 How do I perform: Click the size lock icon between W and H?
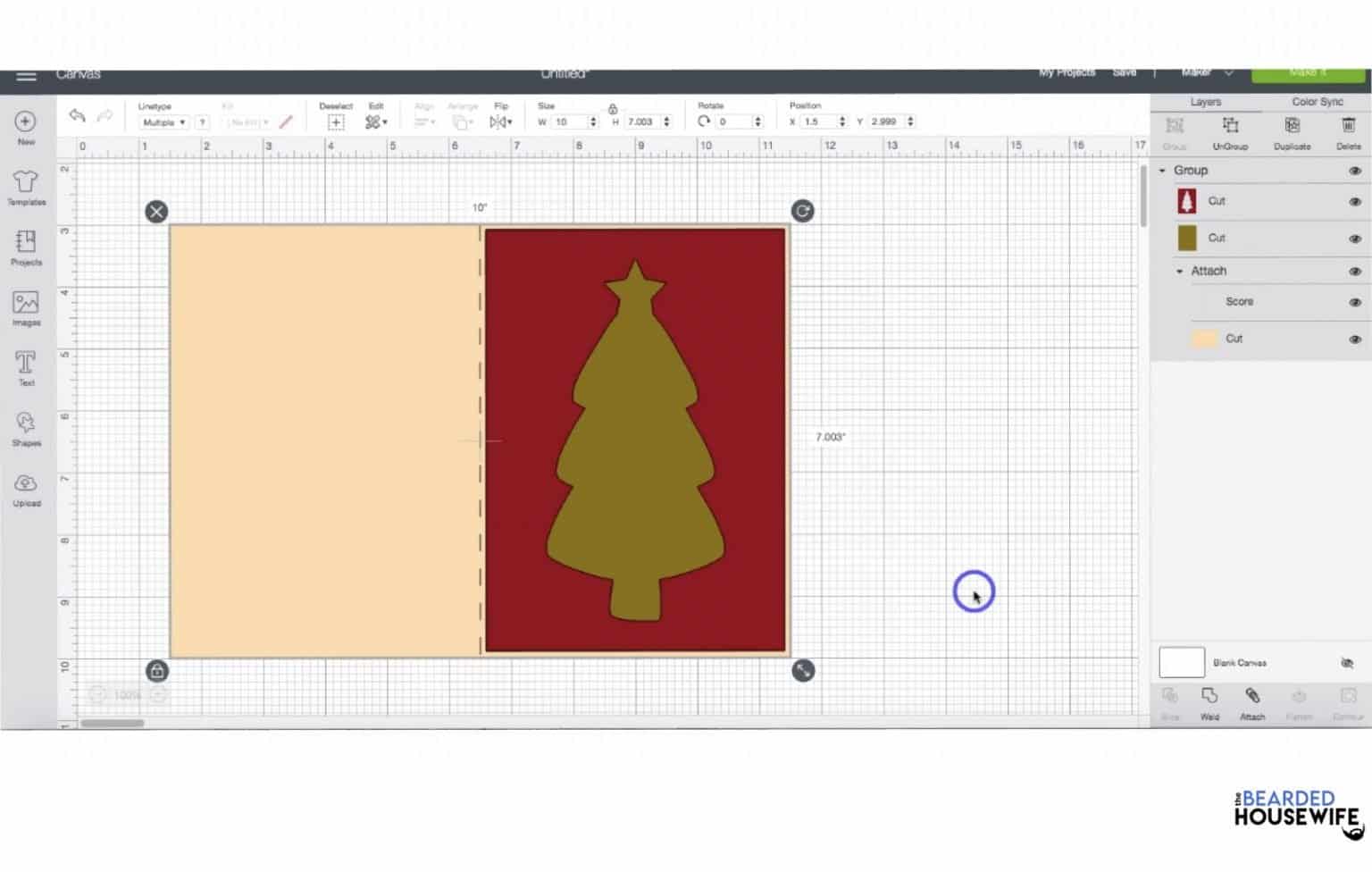615,106
